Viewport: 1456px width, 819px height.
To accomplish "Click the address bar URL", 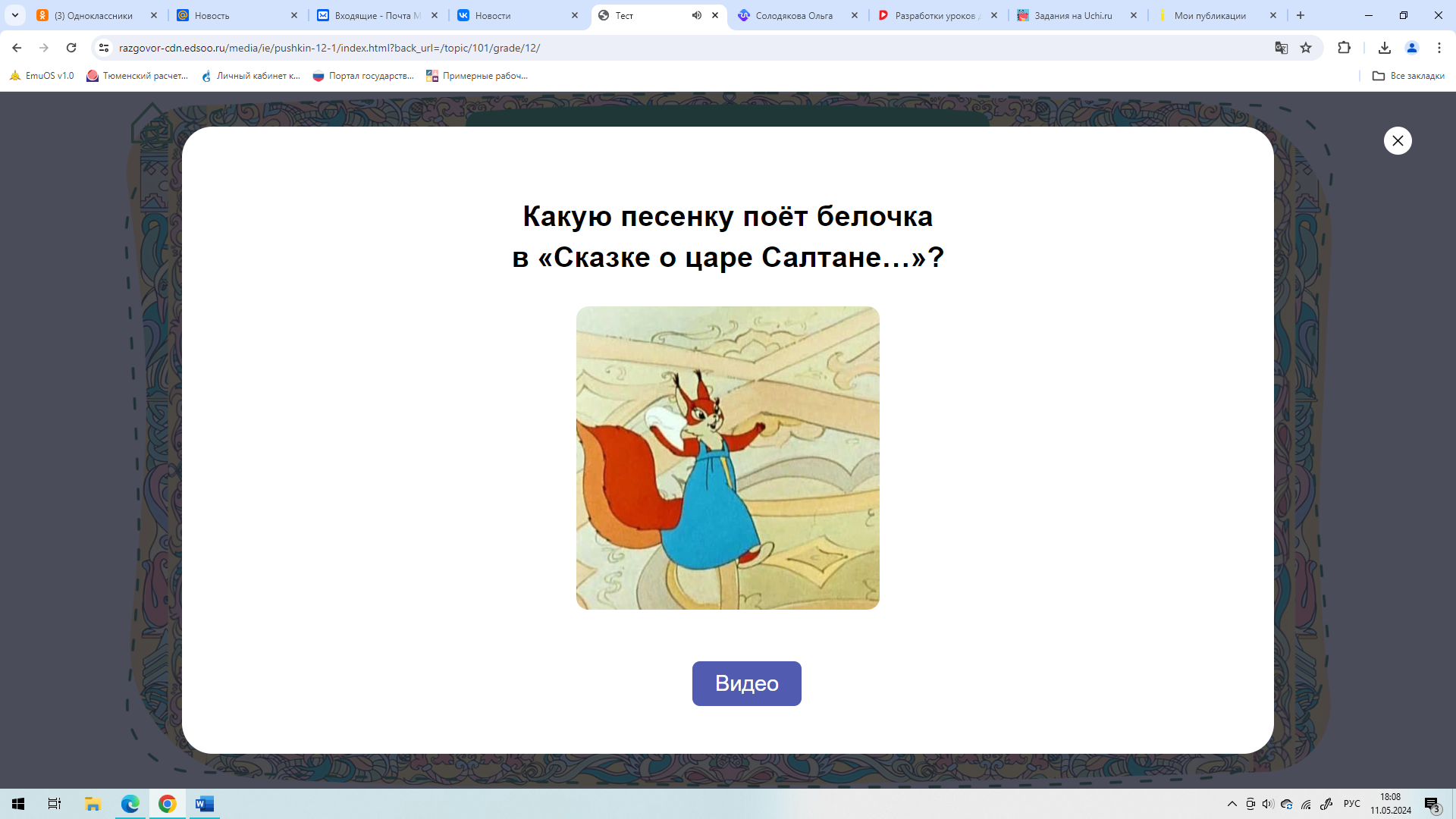I will [329, 48].
